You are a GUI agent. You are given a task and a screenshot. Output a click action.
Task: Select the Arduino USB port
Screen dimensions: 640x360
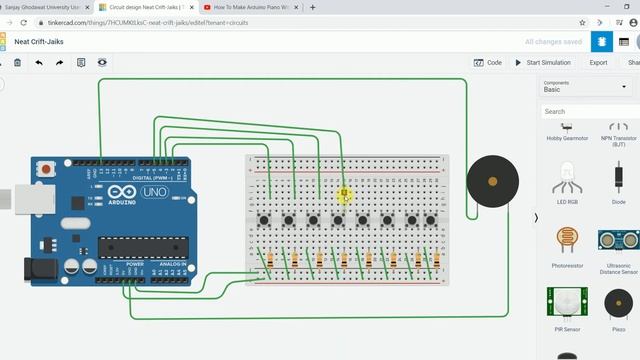pyautogui.click(x=35, y=200)
